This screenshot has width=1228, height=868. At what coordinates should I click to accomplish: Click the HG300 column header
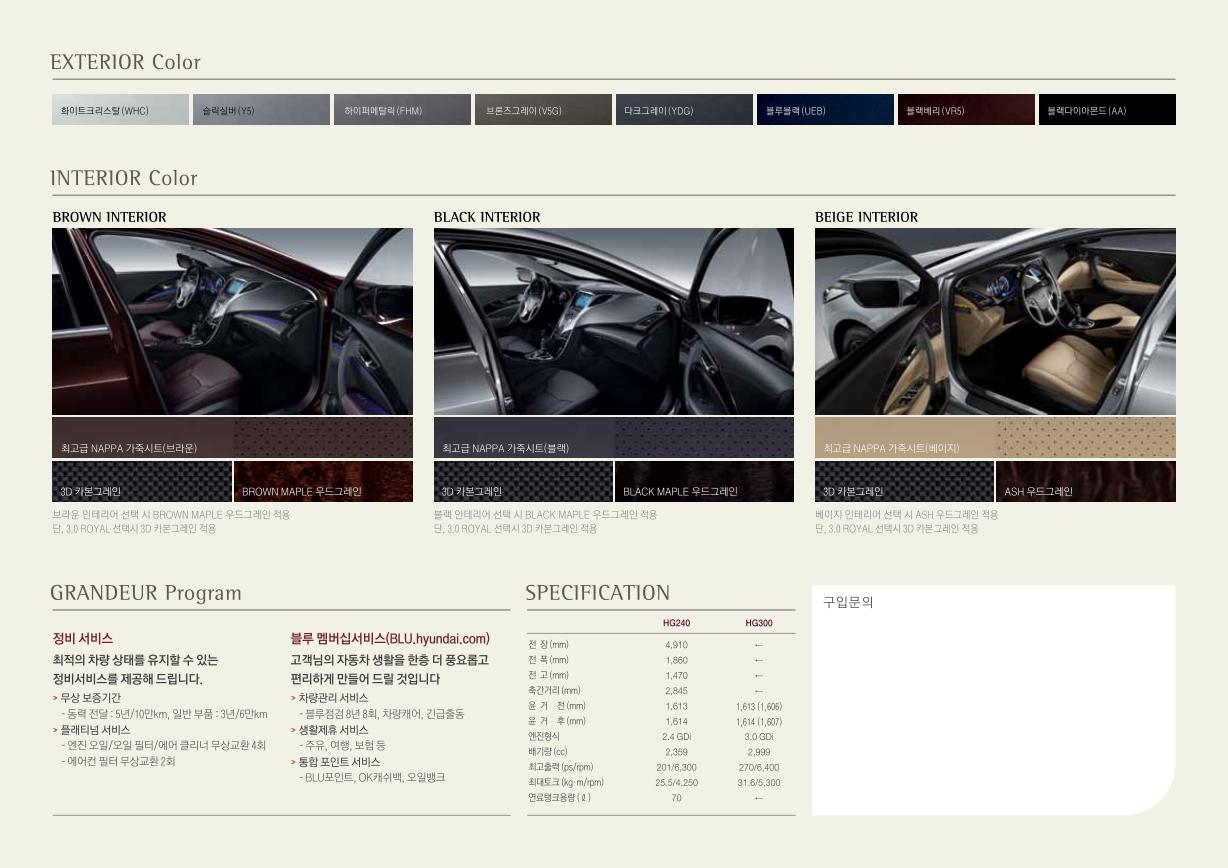[758, 623]
